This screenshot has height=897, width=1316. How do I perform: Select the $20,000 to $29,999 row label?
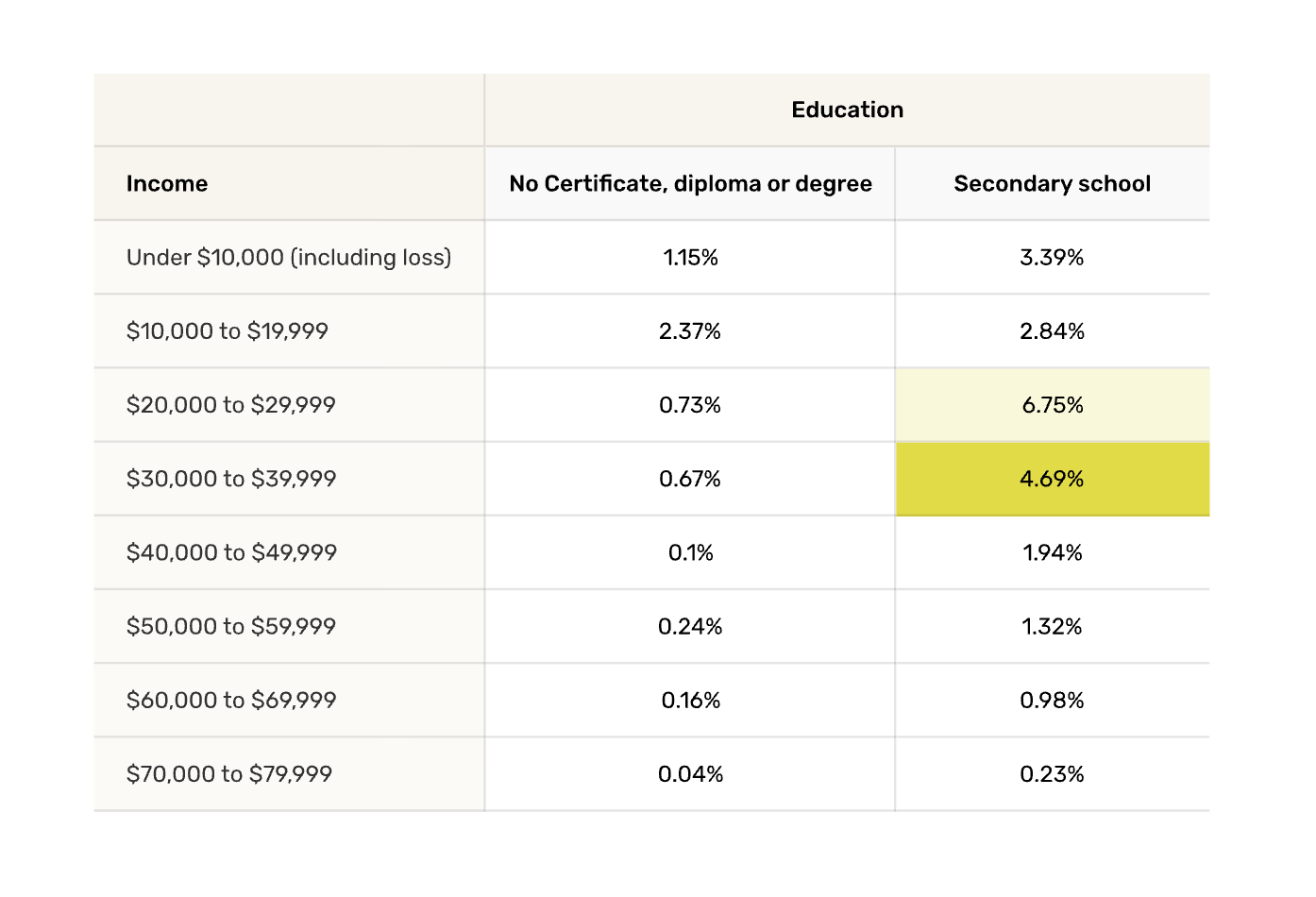tap(231, 405)
